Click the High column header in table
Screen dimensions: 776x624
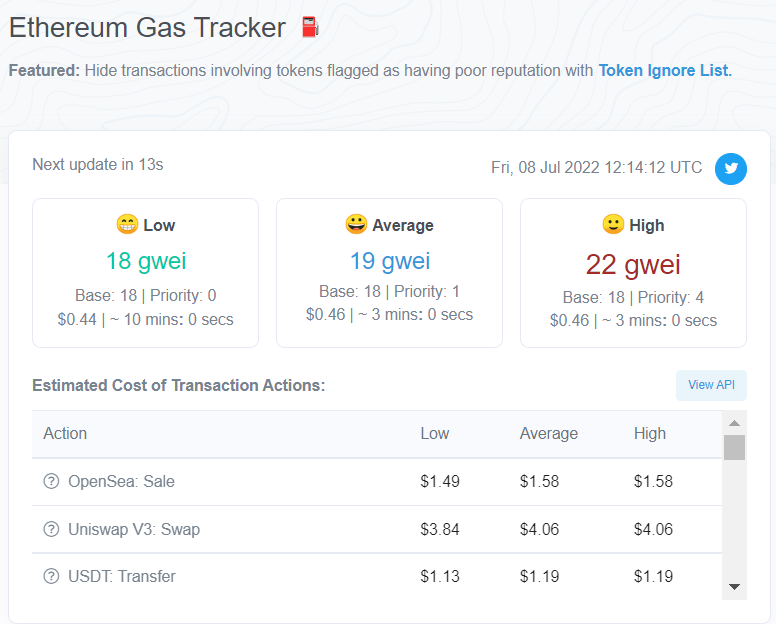tap(649, 433)
